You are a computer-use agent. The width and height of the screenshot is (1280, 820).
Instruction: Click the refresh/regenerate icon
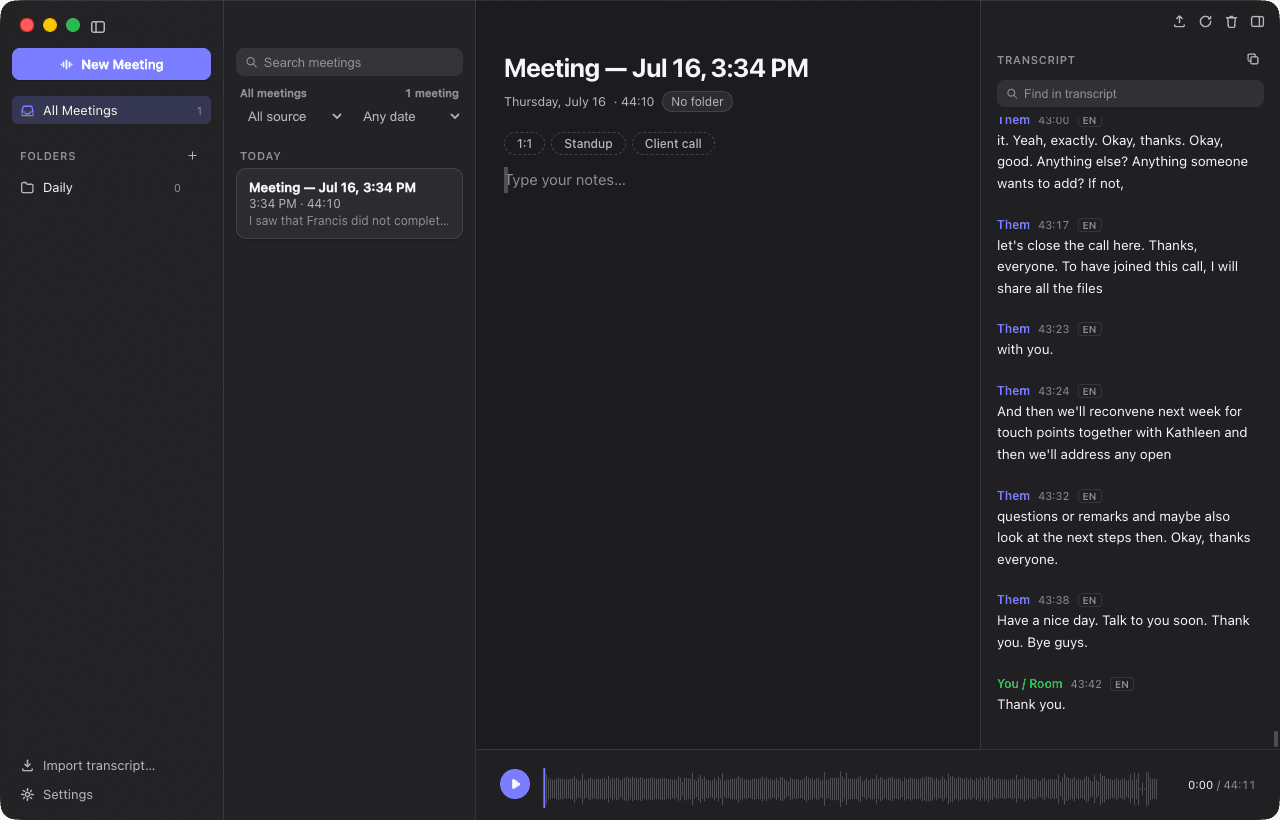click(1205, 22)
